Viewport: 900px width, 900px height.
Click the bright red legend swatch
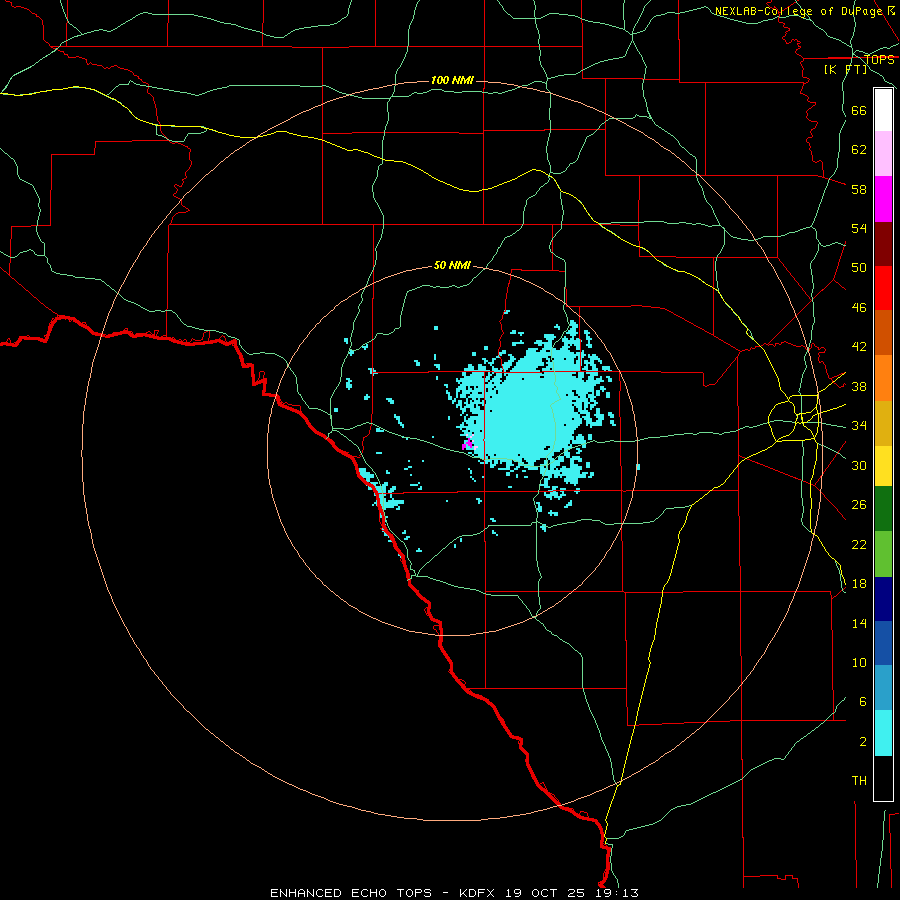tap(883, 288)
